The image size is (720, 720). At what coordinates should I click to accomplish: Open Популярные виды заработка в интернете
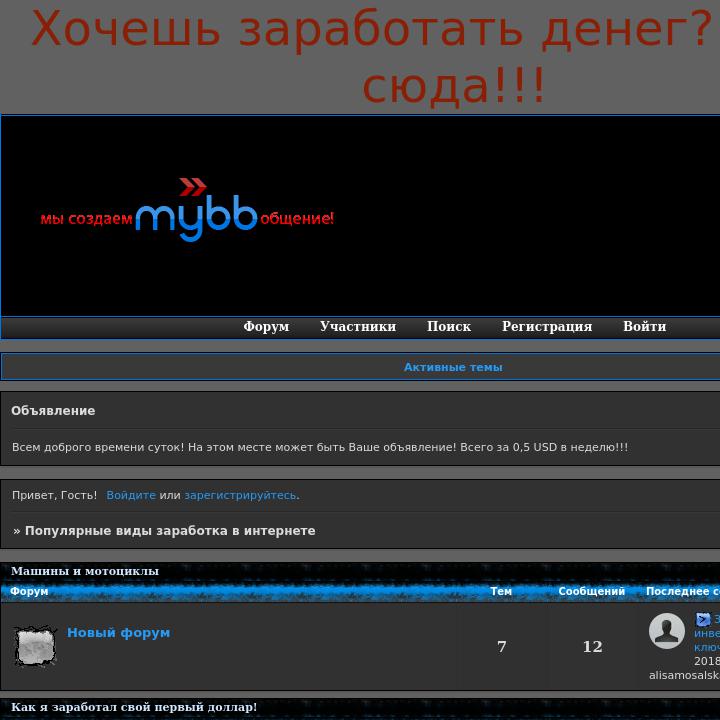point(170,531)
